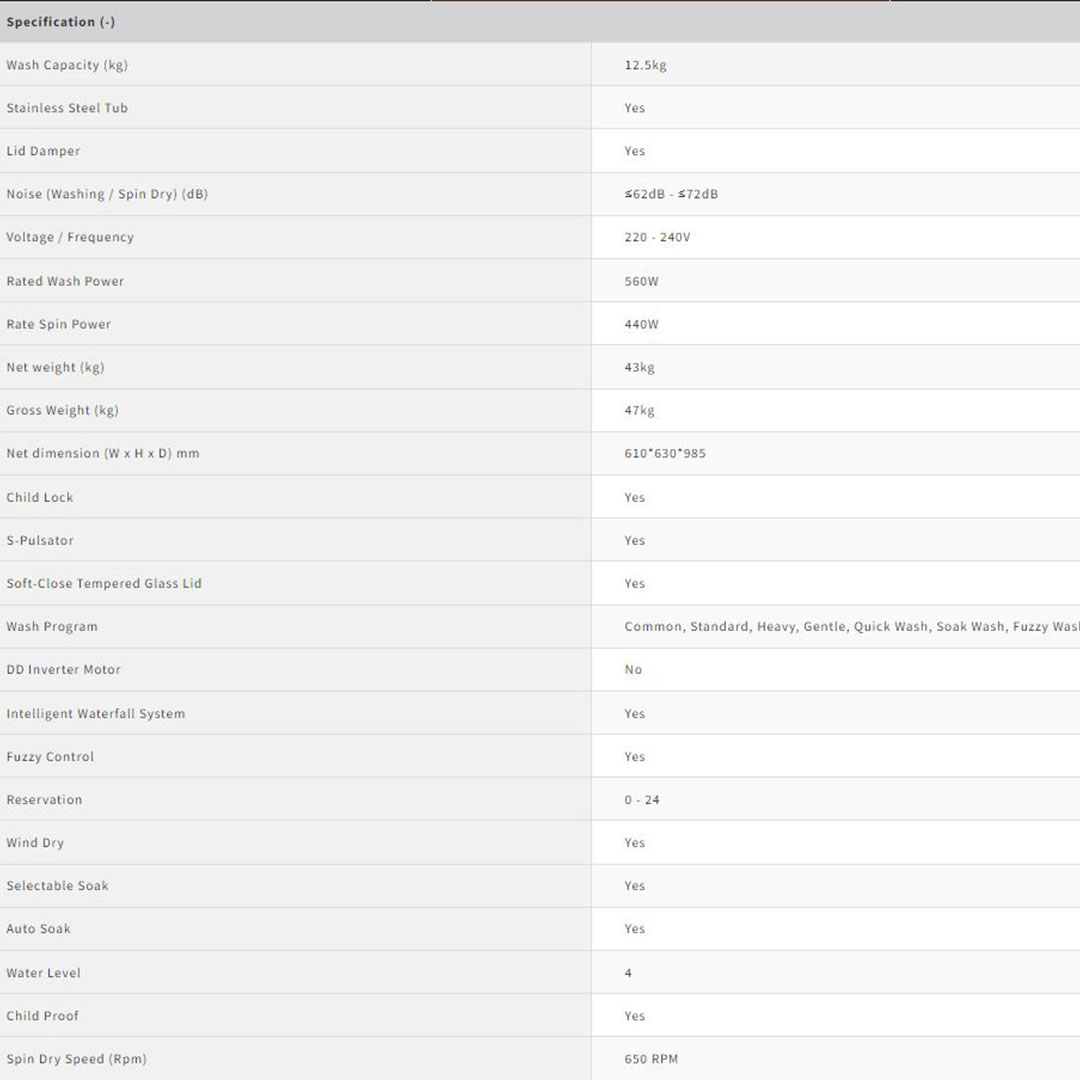Click the Lid Damper row label
Screen dimensions: 1080x1080
click(x=43, y=151)
